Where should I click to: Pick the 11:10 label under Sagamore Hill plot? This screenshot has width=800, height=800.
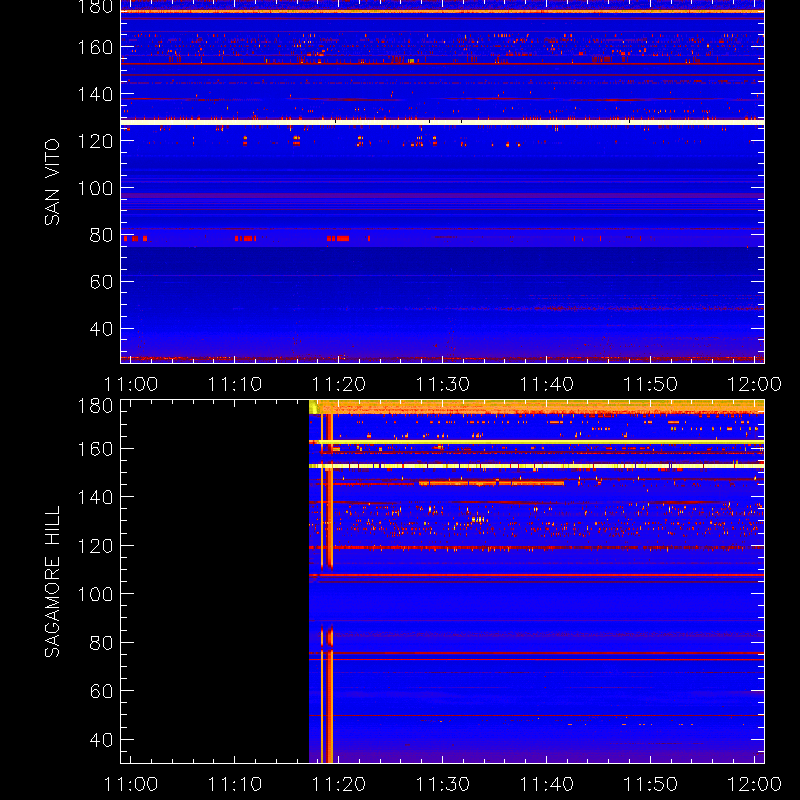click(235, 784)
